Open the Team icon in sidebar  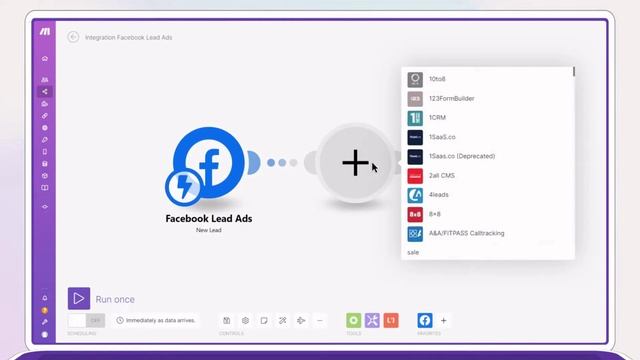pos(45,80)
